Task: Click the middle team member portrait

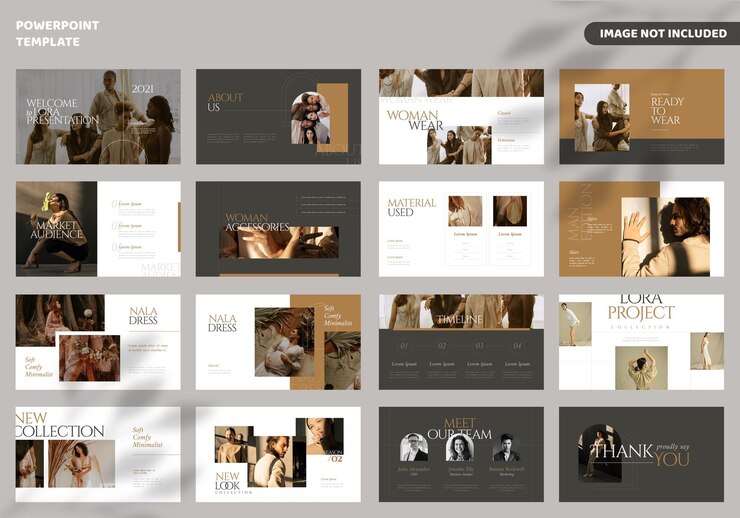Action: [459, 447]
